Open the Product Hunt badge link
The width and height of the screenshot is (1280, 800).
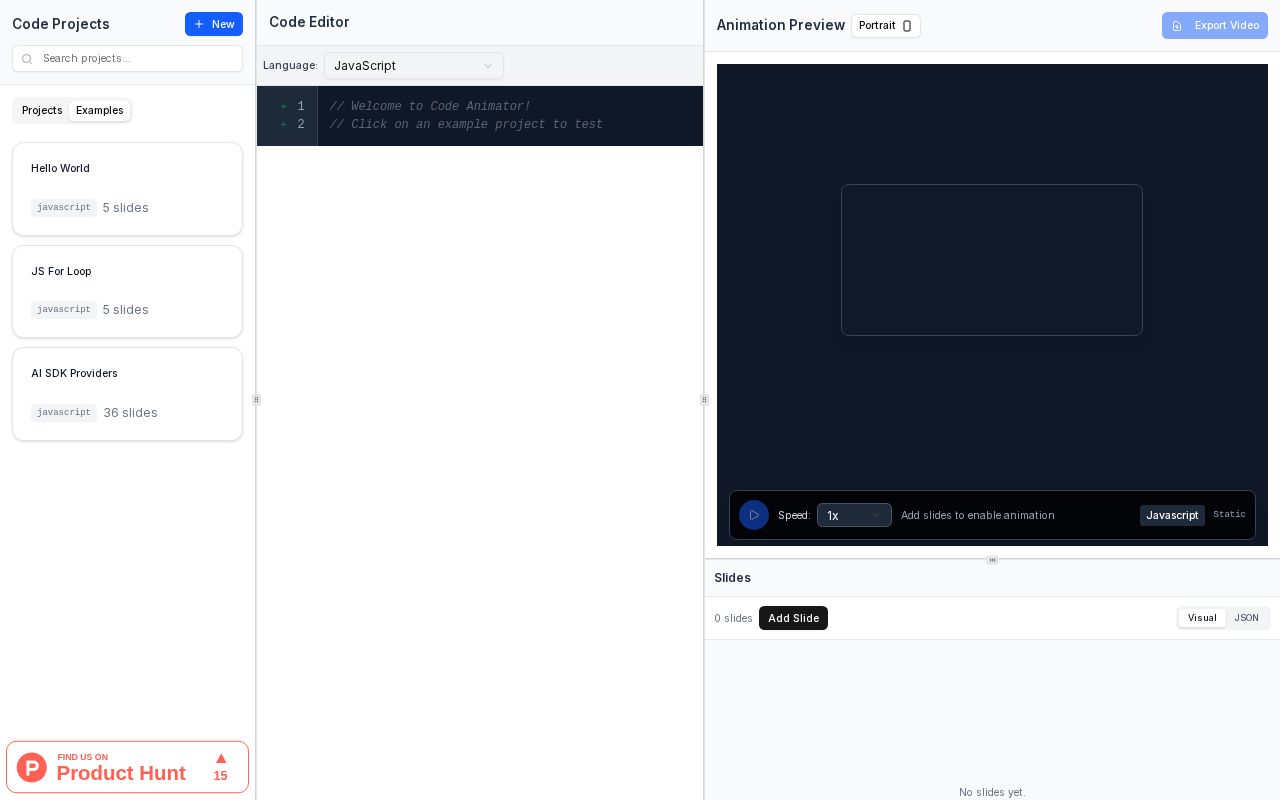pos(127,767)
